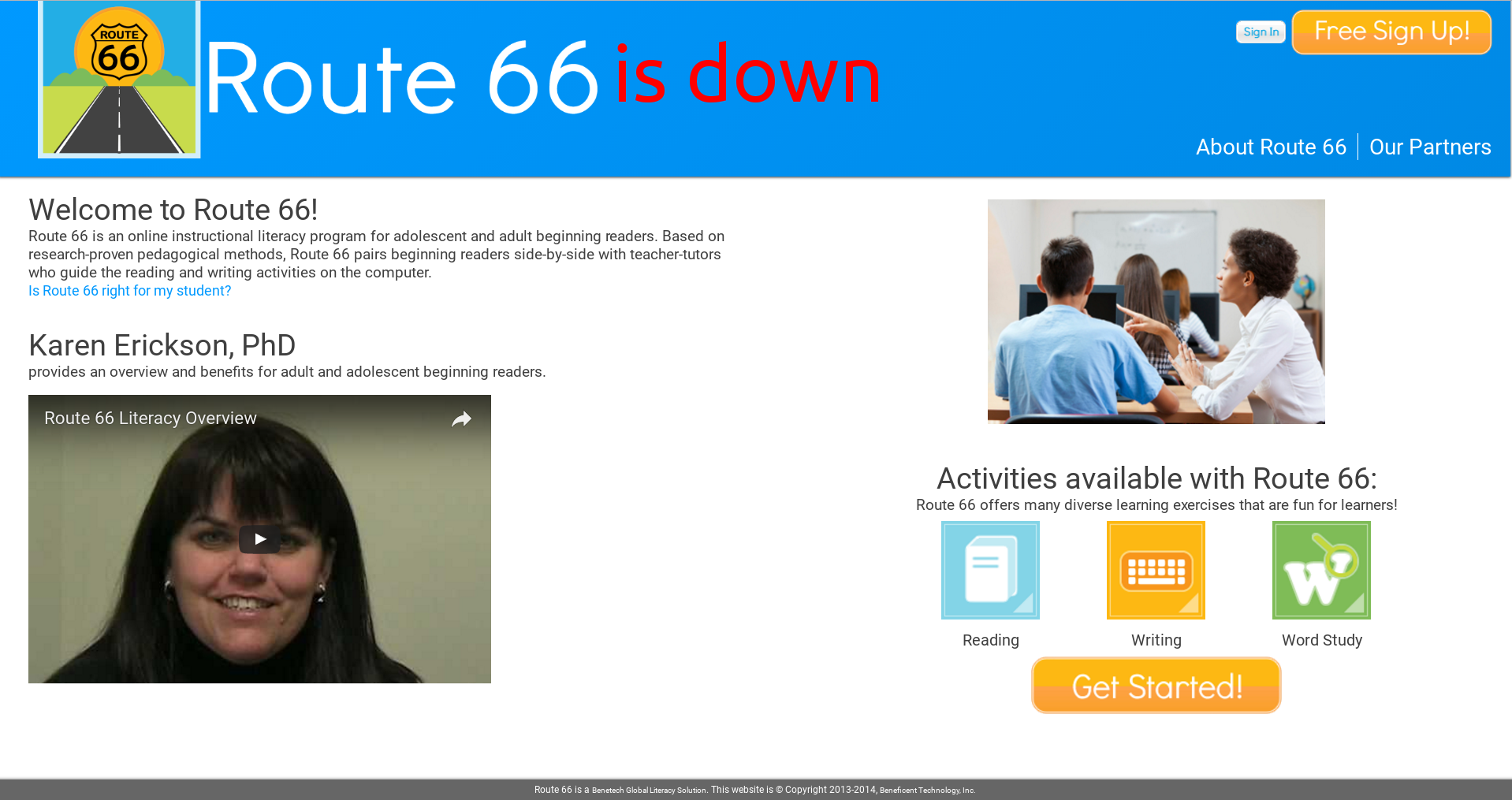Open the About Route 66 menu item
This screenshot has height=800, width=1512.
[1271, 147]
